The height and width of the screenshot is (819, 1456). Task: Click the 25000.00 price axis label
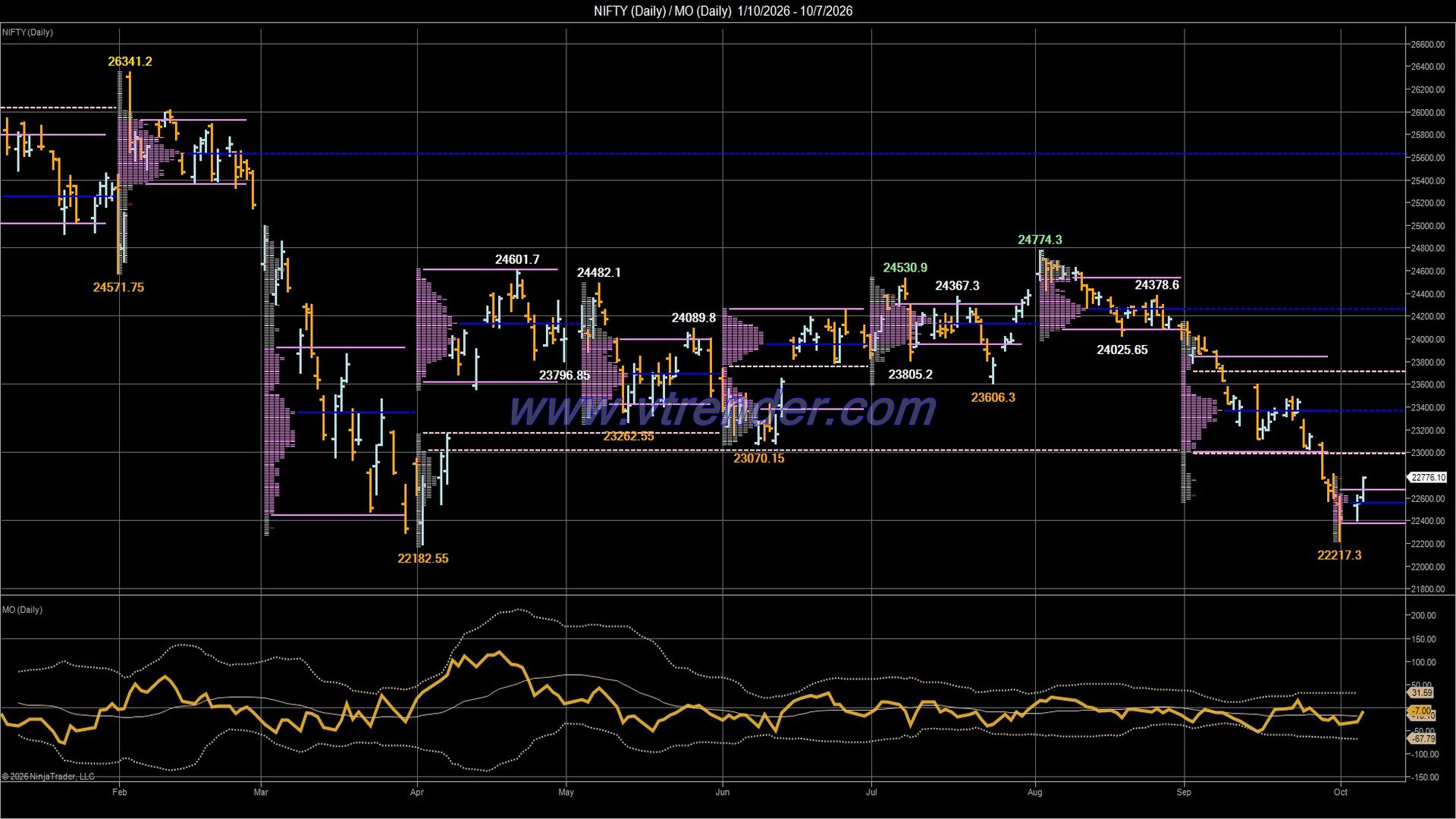(1427, 226)
